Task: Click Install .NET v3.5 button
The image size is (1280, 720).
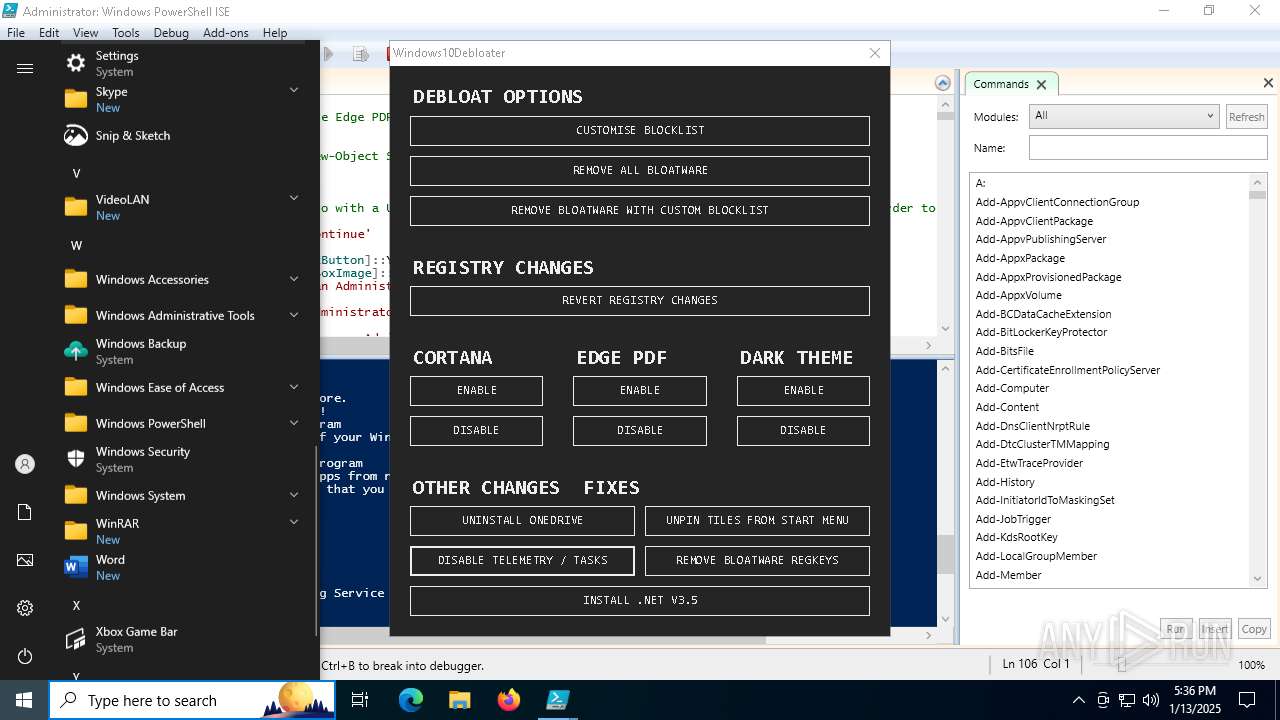Action: click(640, 600)
